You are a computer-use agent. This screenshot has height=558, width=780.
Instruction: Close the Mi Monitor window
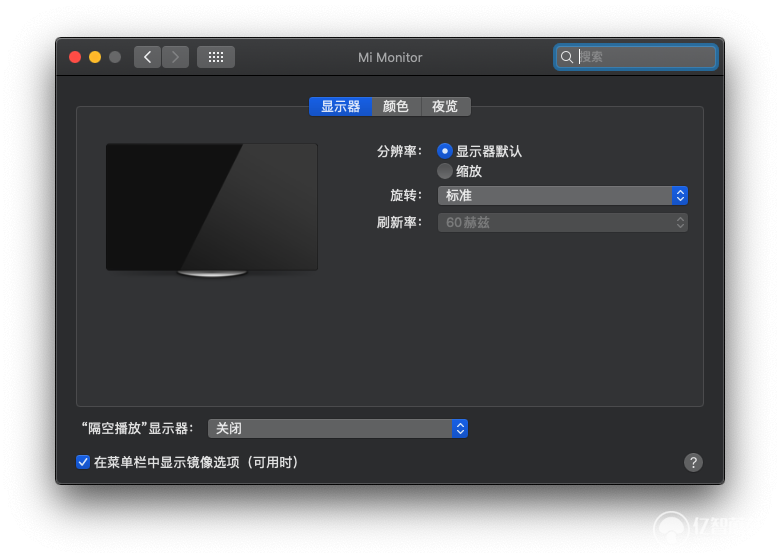tap(75, 57)
